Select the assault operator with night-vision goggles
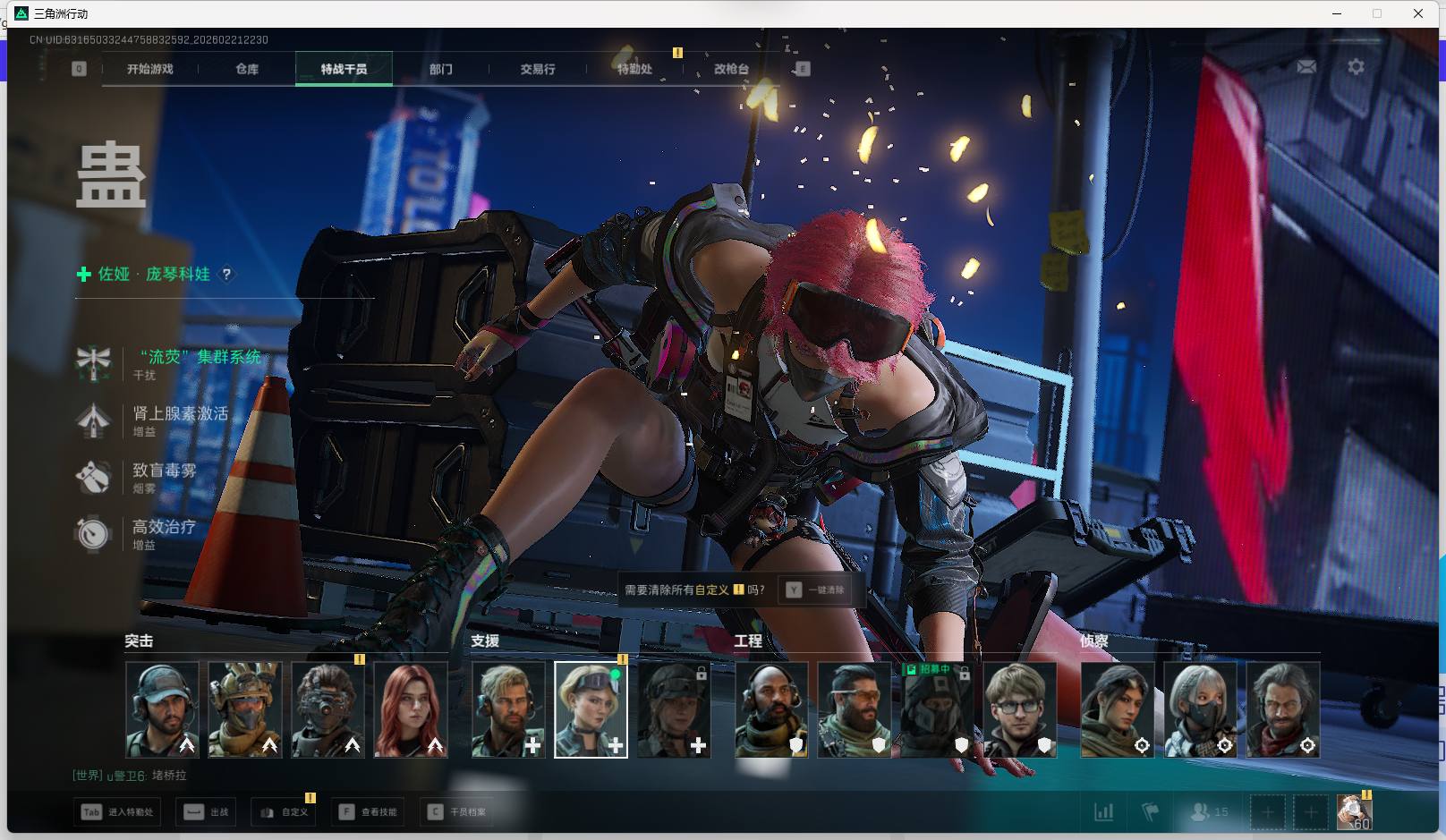This screenshot has height=840, width=1446. [327, 710]
